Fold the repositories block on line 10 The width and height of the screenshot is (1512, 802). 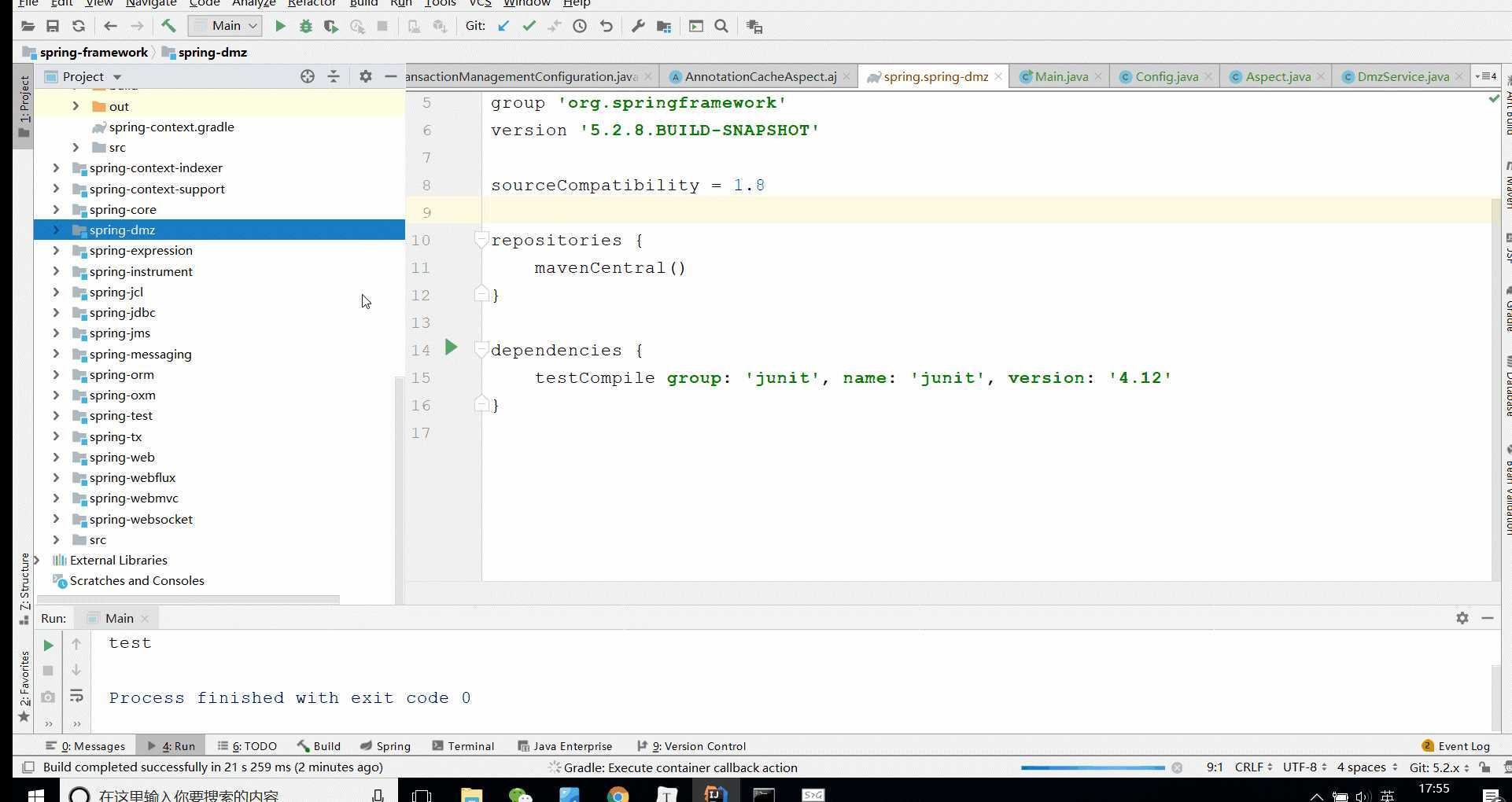coord(481,240)
